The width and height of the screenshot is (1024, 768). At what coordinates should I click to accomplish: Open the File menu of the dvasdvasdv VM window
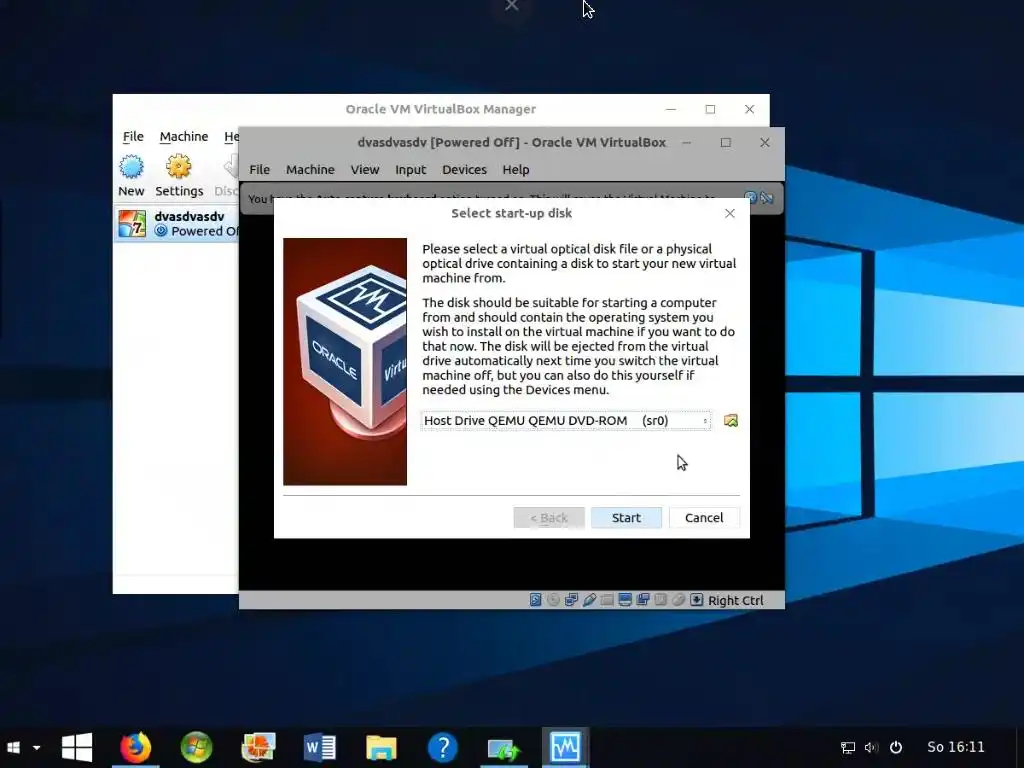click(259, 170)
